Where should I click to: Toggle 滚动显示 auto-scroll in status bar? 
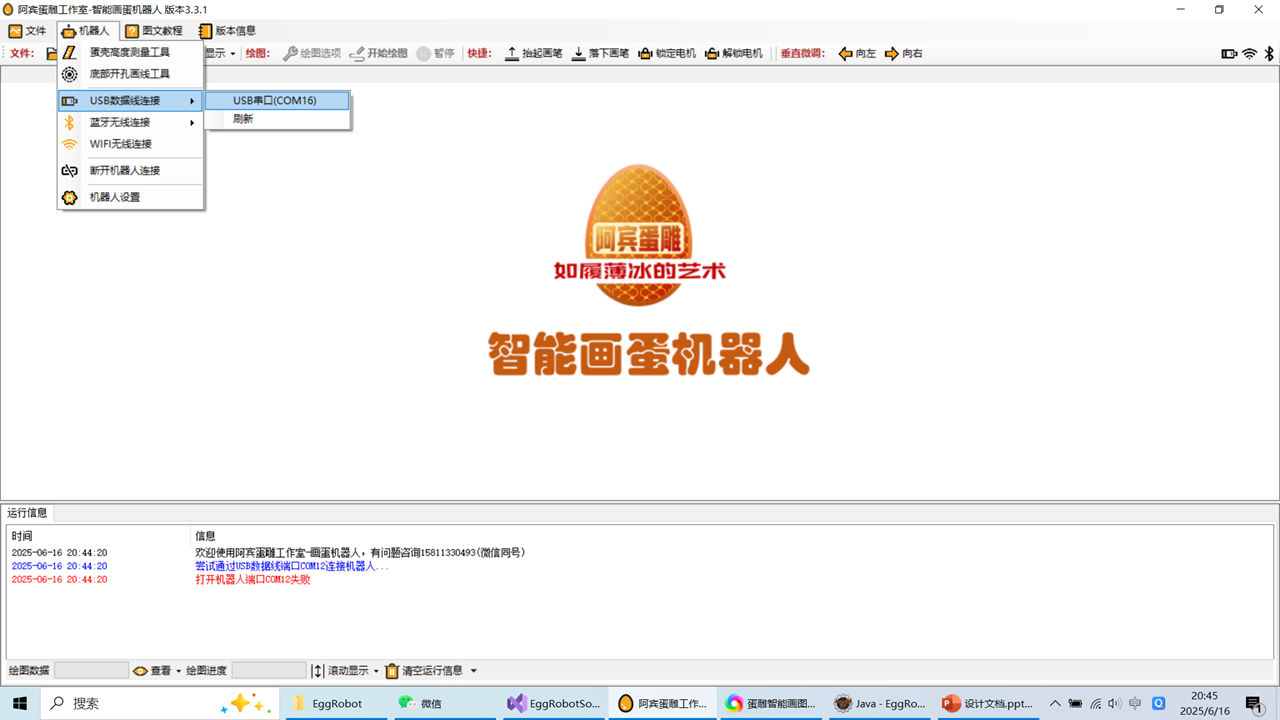click(340, 671)
